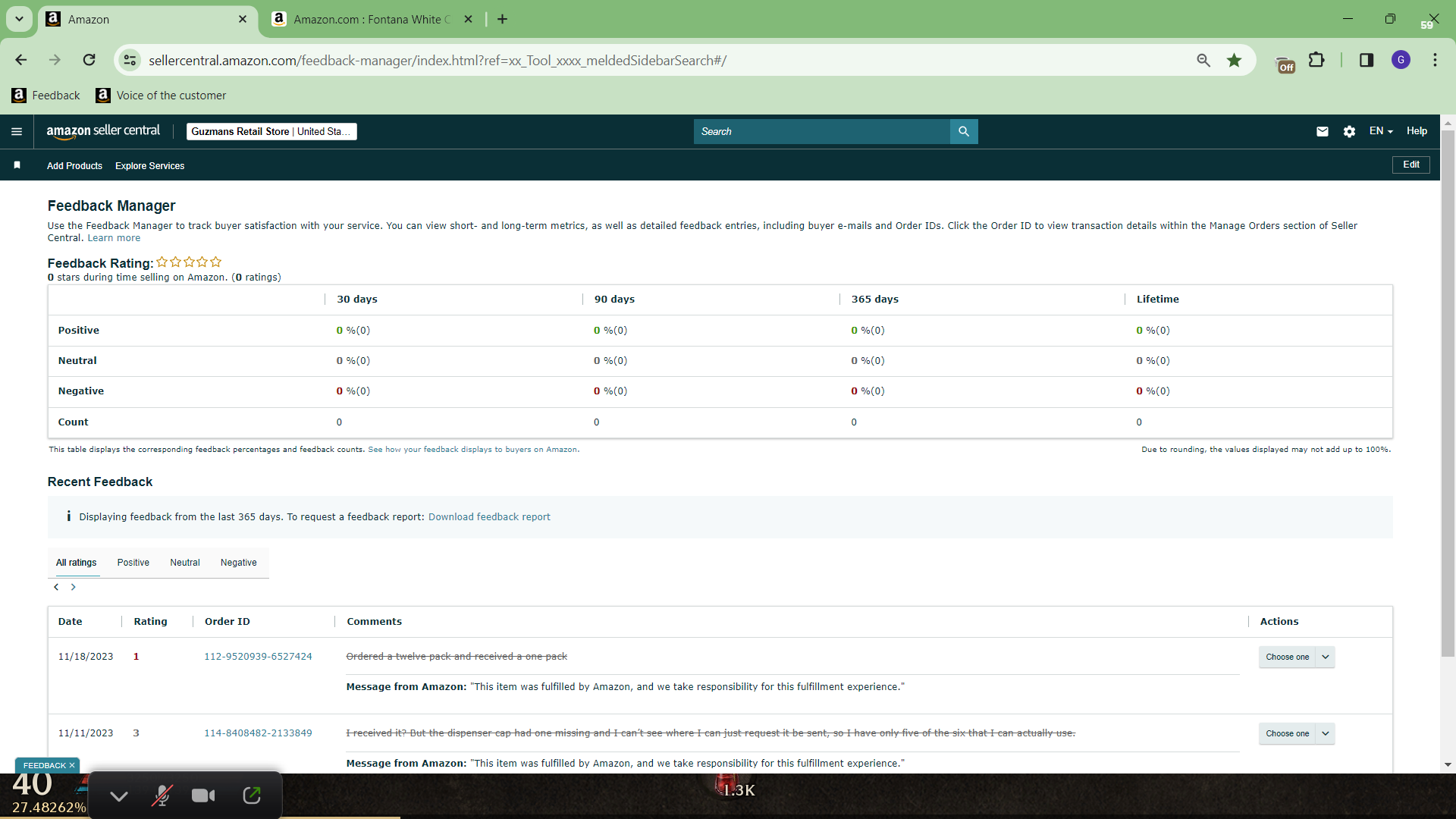
Task: Click the scrollbar down arrow
Action: tap(1448, 765)
